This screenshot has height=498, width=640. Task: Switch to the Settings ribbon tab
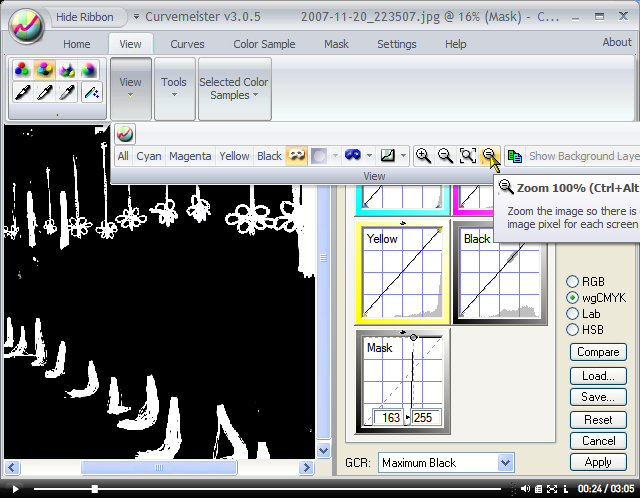click(x=397, y=44)
